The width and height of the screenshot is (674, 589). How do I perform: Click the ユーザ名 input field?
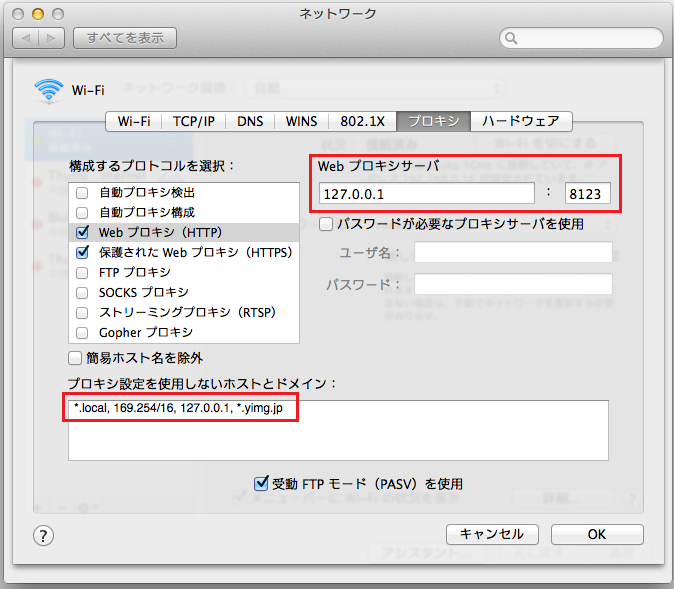513,252
